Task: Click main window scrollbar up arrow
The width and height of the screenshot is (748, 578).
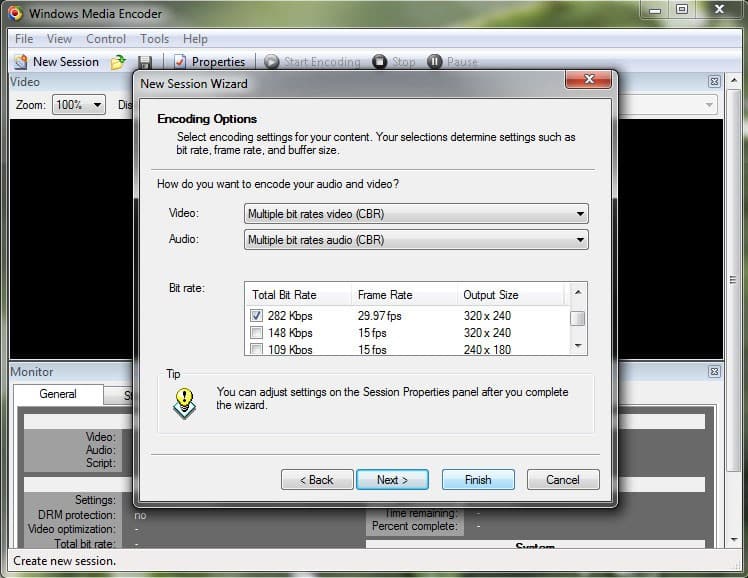Action: tap(734, 80)
